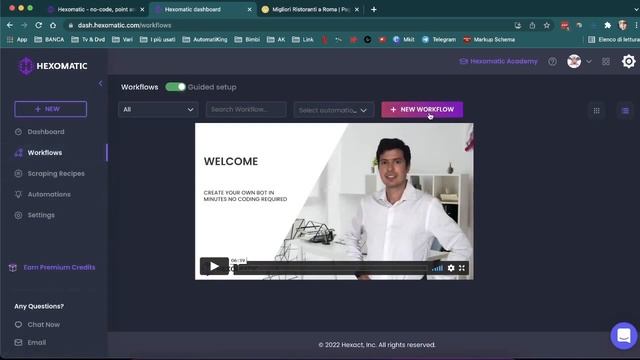Enter fullscreen on the welcome video
The image size is (640, 360).
pos(462,268)
